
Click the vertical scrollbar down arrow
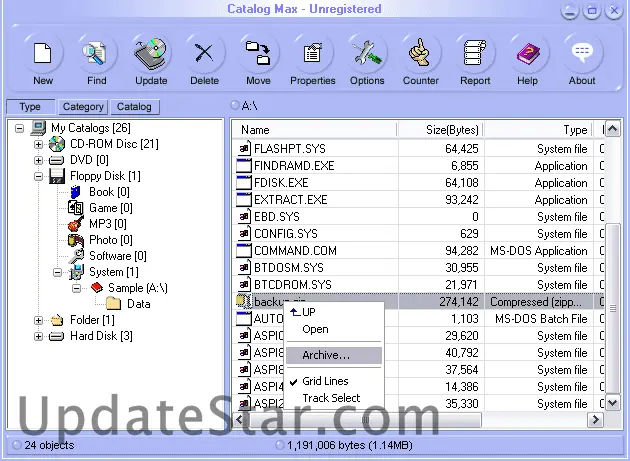[612, 403]
